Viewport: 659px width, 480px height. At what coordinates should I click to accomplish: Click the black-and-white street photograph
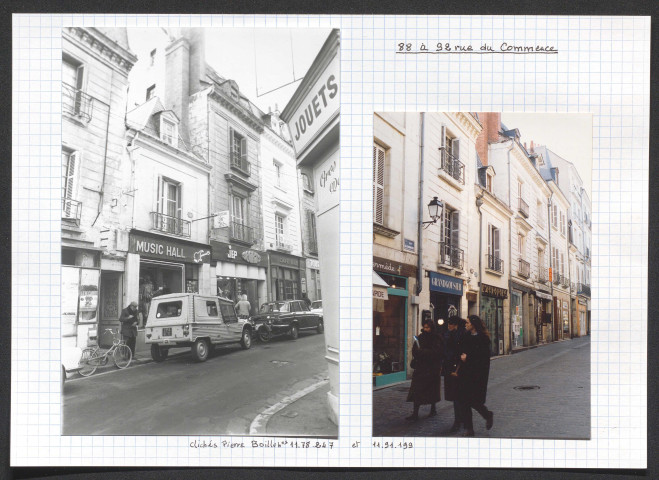tap(200, 232)
